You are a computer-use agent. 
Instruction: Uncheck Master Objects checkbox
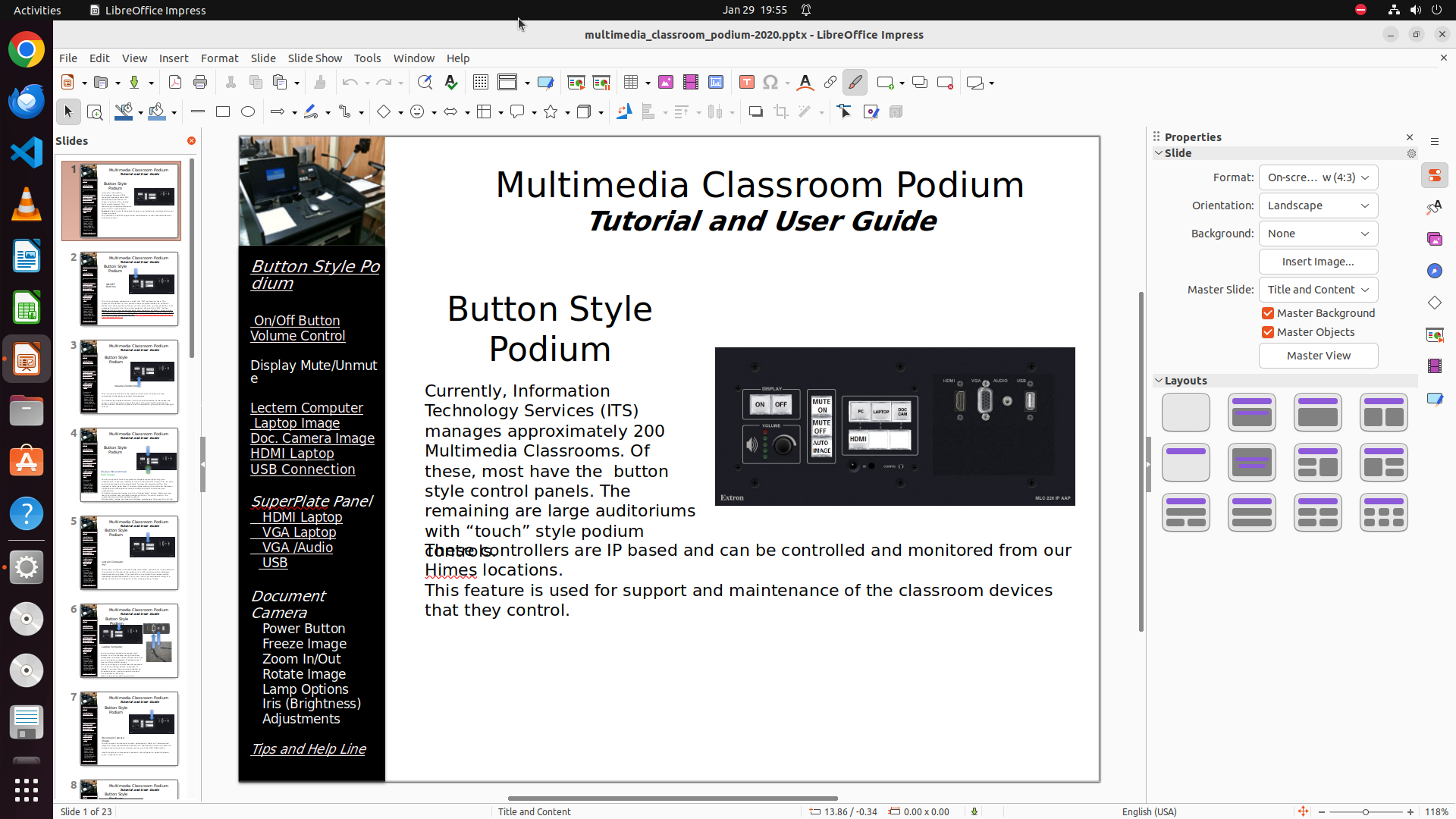click(x=1268, y=332)
